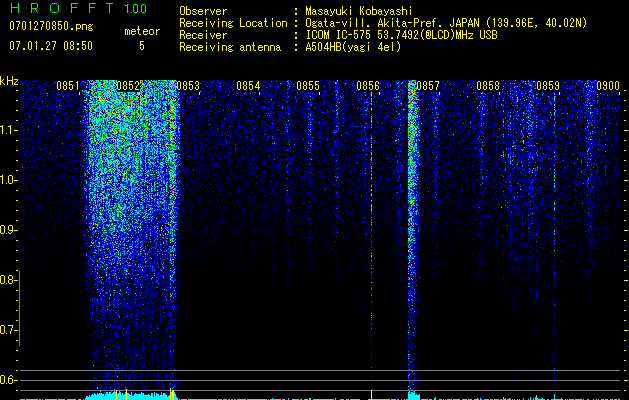629x400 pixels.
Task: Click the 0.9 kHz axis label
Action: (x=8, y=230)
